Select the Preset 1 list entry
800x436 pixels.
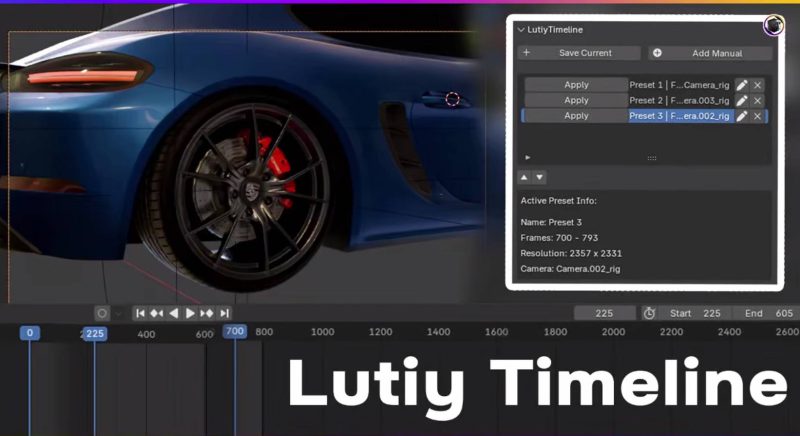point(680,85)
